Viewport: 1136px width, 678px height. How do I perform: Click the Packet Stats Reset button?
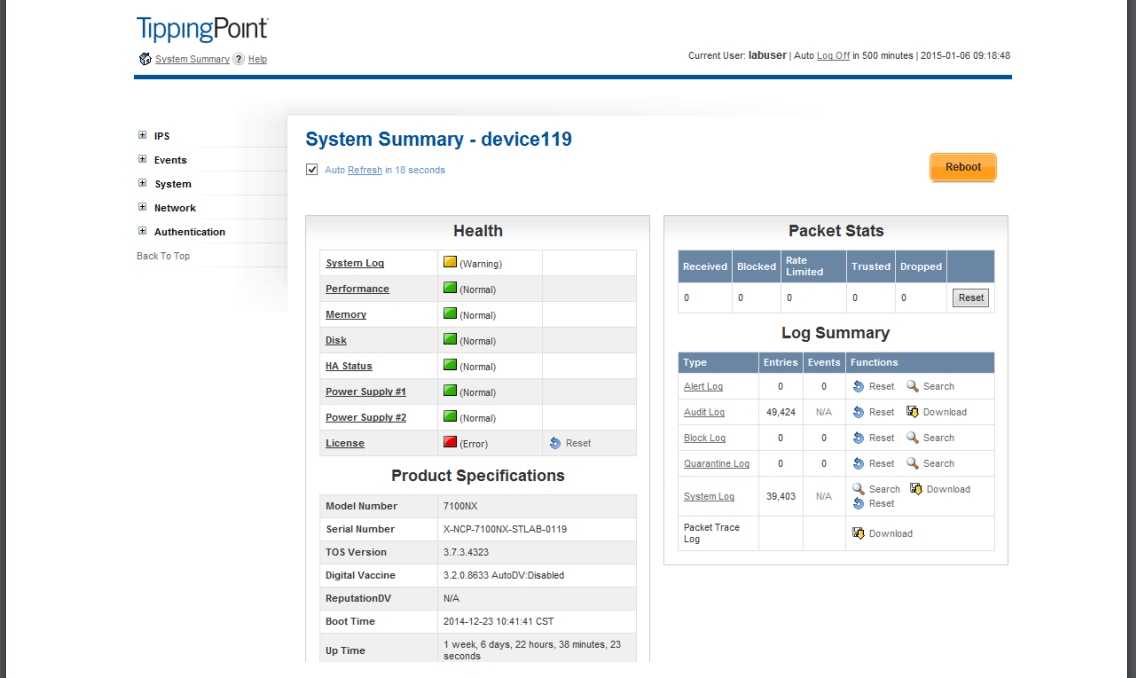click(x=971, y=298)
